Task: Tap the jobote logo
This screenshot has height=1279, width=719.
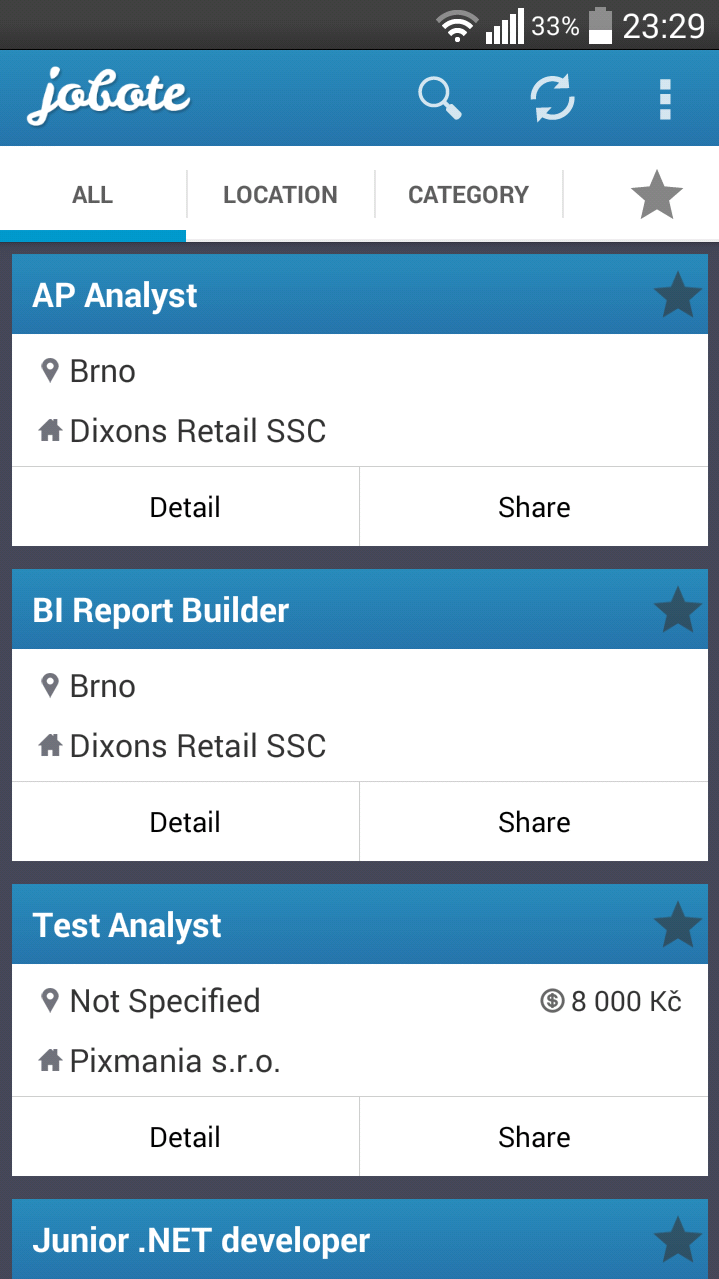Action: (109, 97)
